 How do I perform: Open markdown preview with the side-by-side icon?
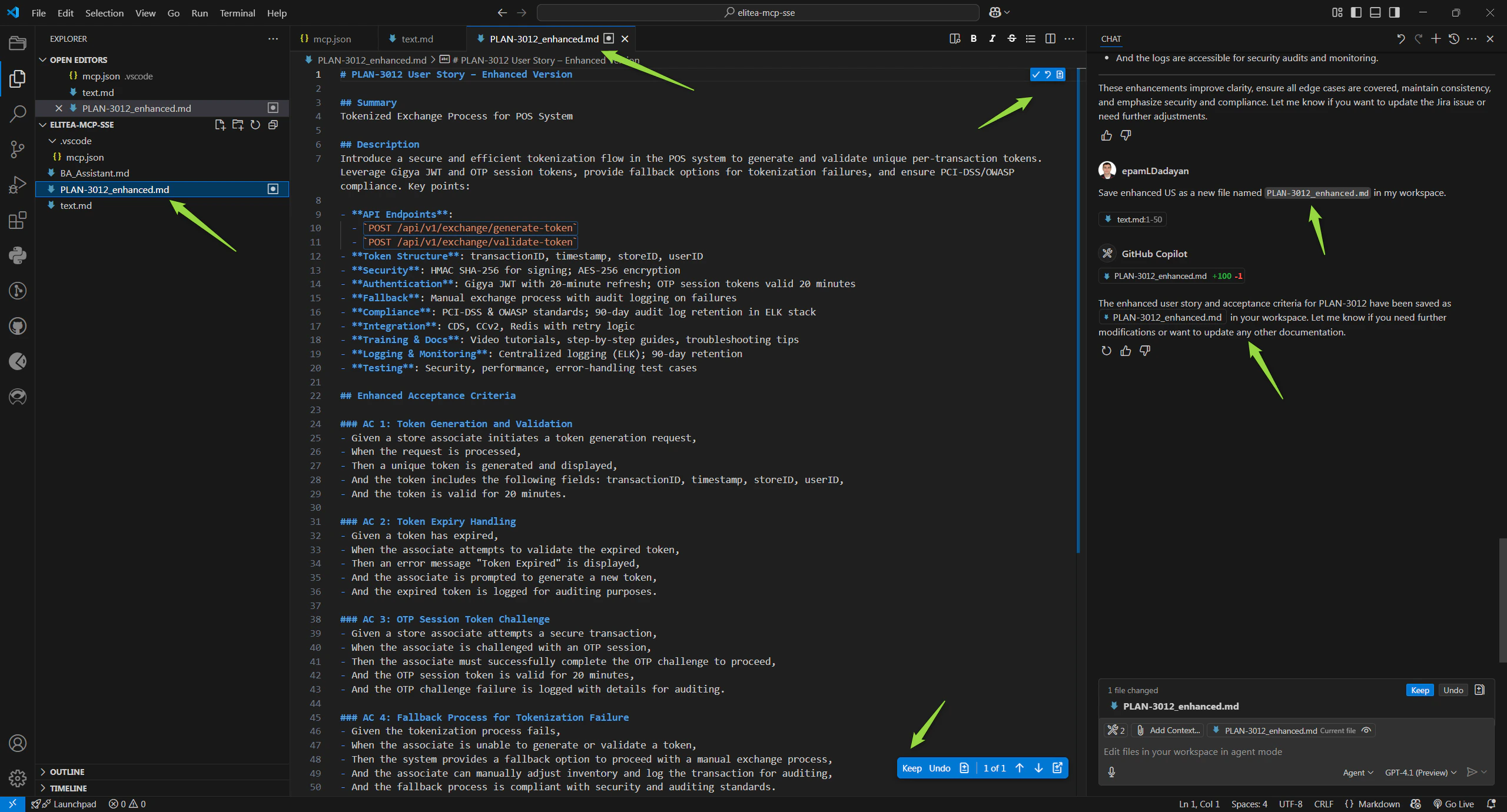tap(954, 39)
